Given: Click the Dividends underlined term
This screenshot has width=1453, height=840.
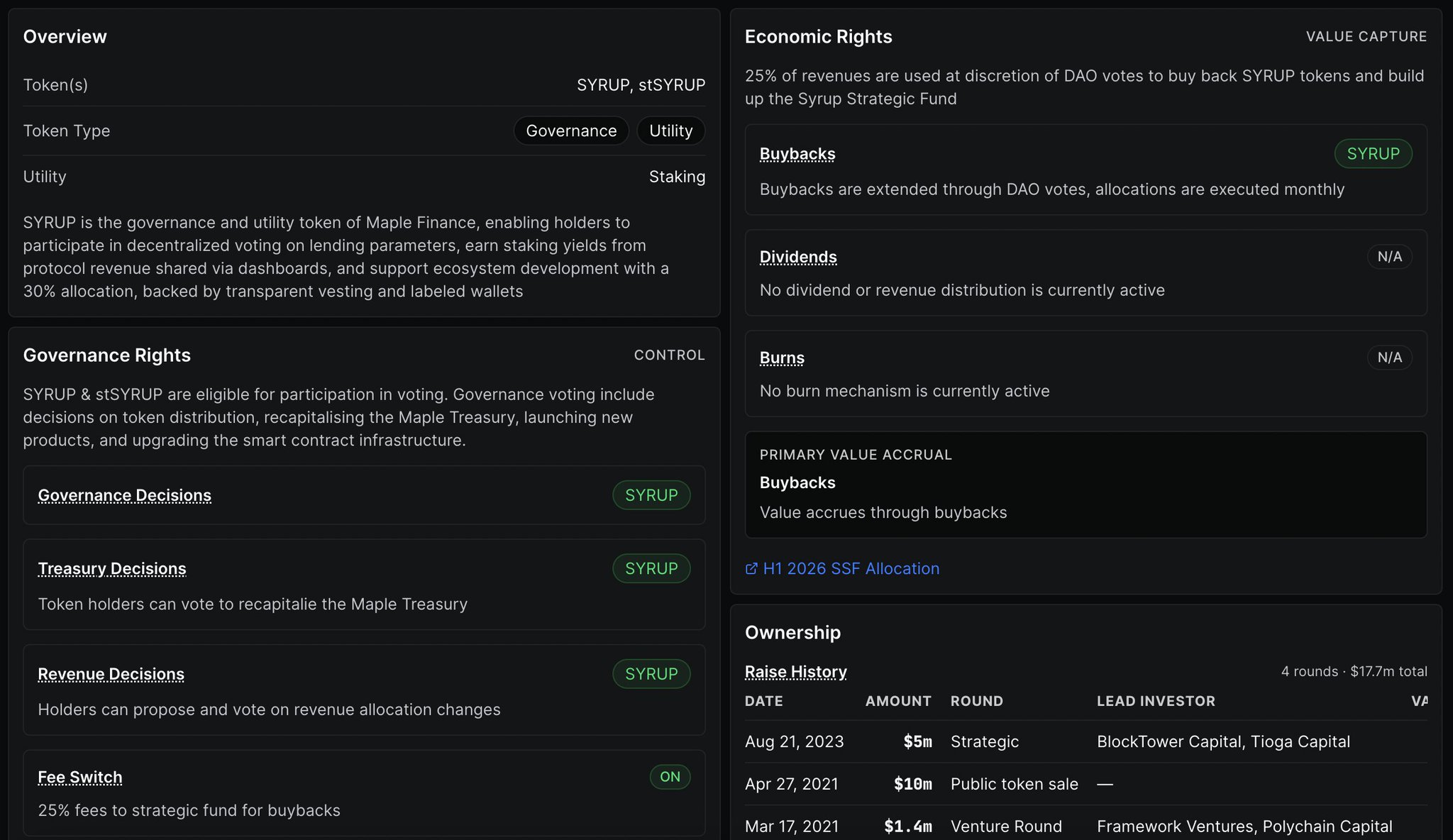Looking at the screenshot, I should click(798, 257).
